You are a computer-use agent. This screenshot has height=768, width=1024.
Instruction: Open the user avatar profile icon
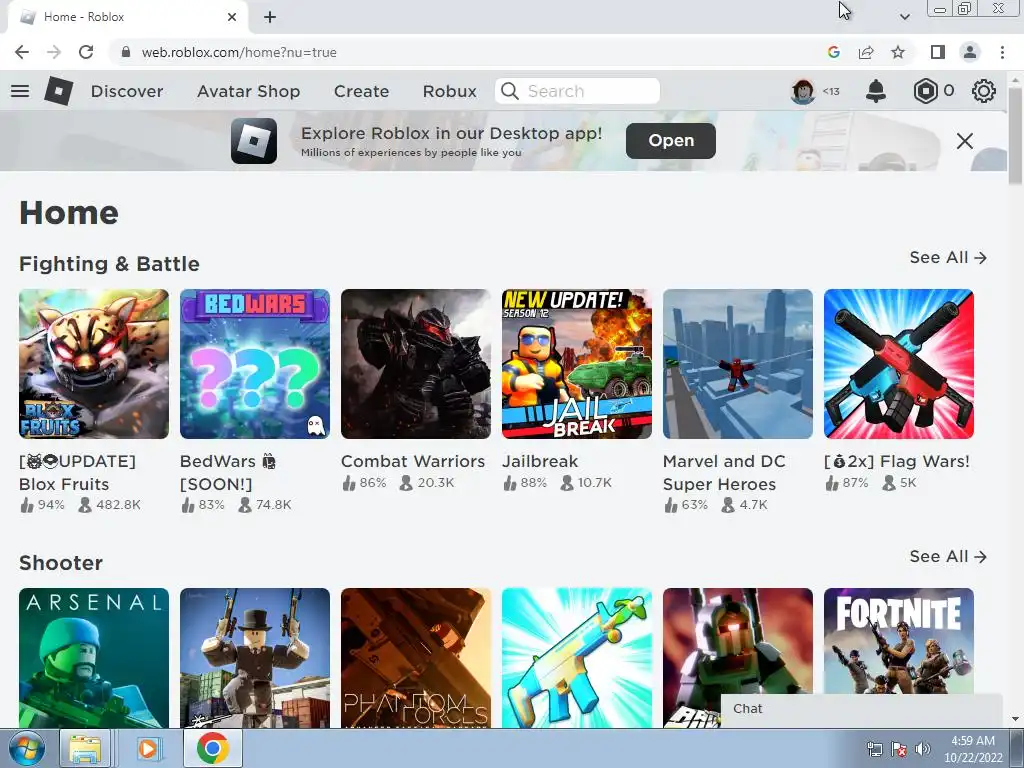[803, 91]
